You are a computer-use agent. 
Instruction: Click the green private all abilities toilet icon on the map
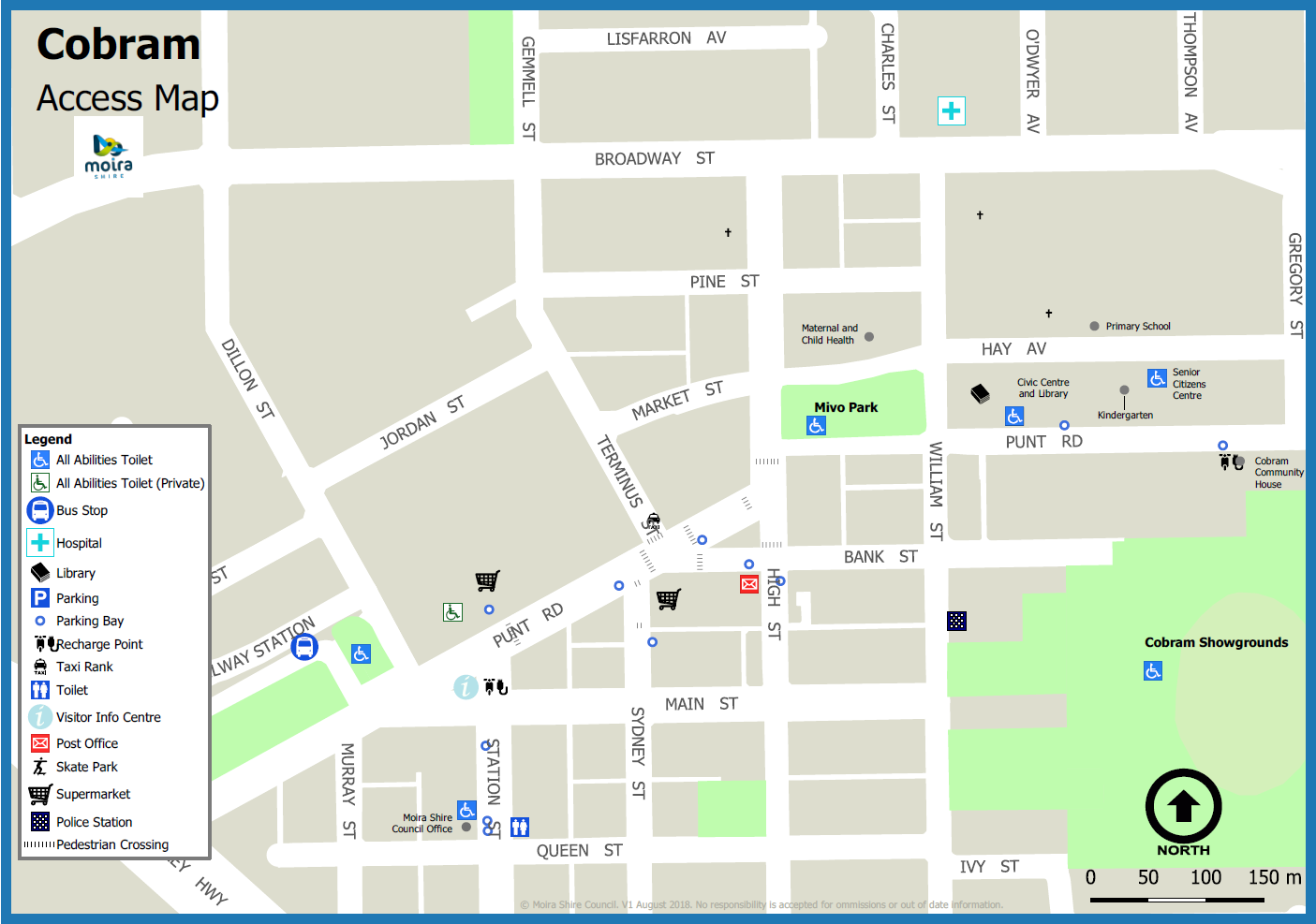click(452, 612)
